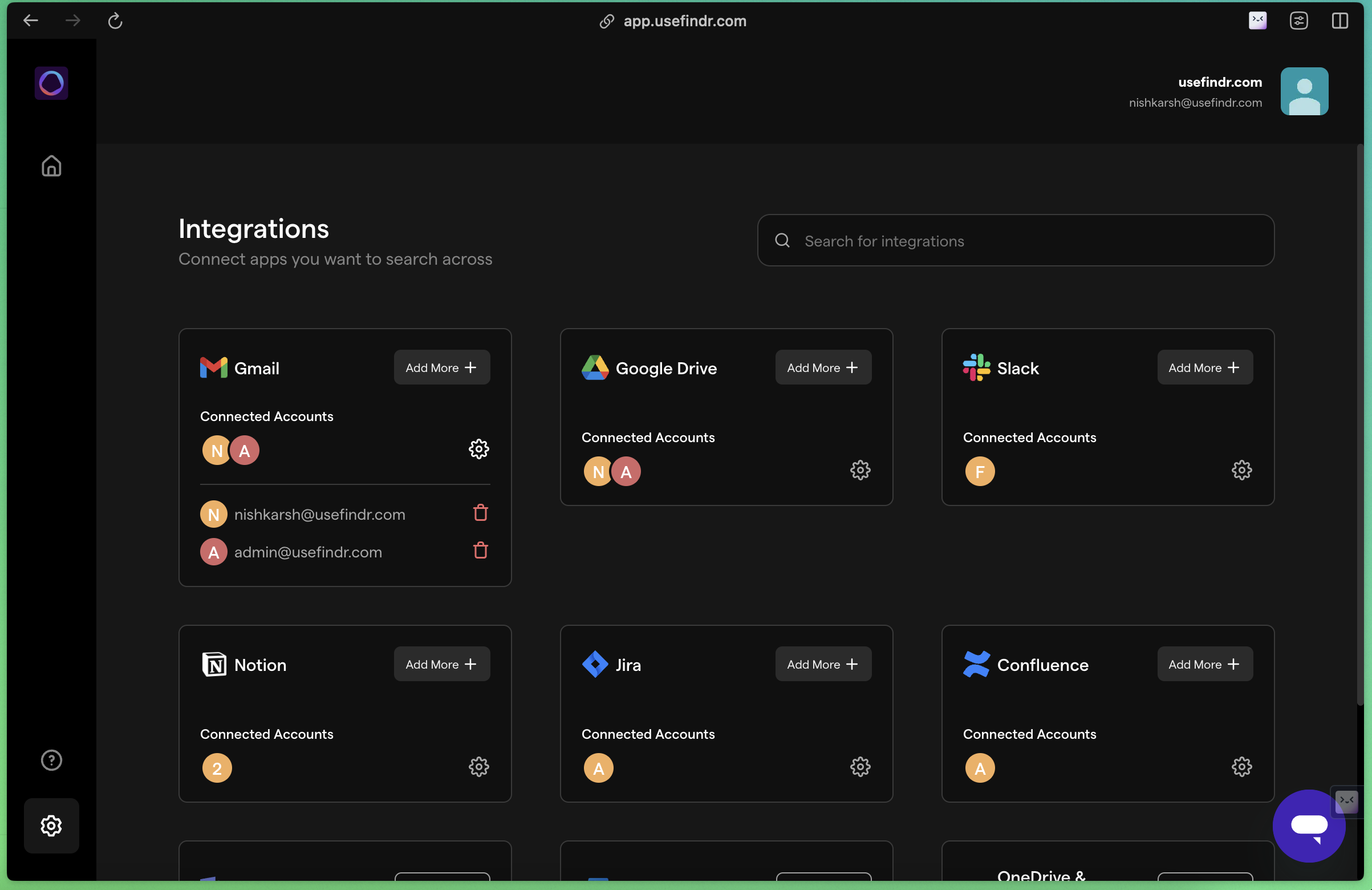Open the Home icon in sidebar
1372x890 pixels.
51,167
